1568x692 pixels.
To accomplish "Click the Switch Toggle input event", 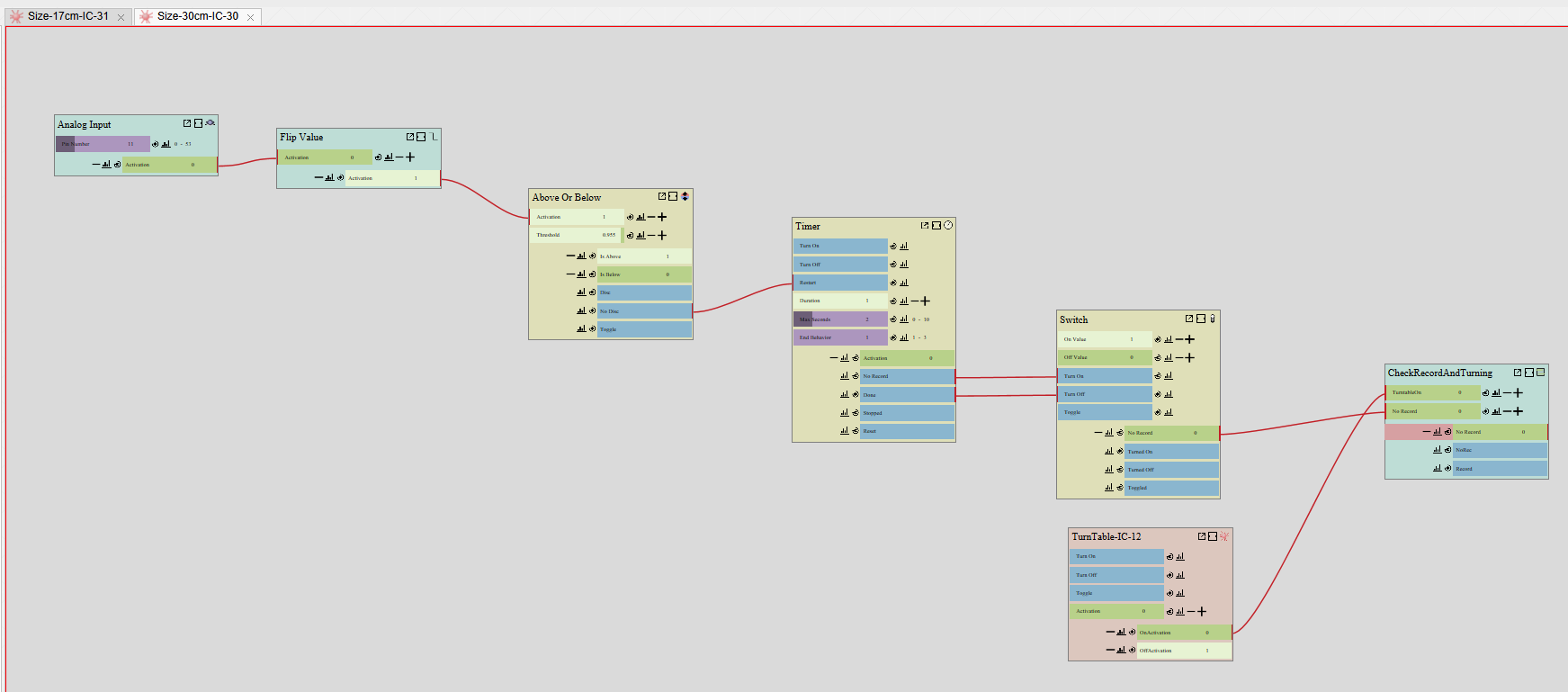I will pyautogui.click(x=1105, y=412).
